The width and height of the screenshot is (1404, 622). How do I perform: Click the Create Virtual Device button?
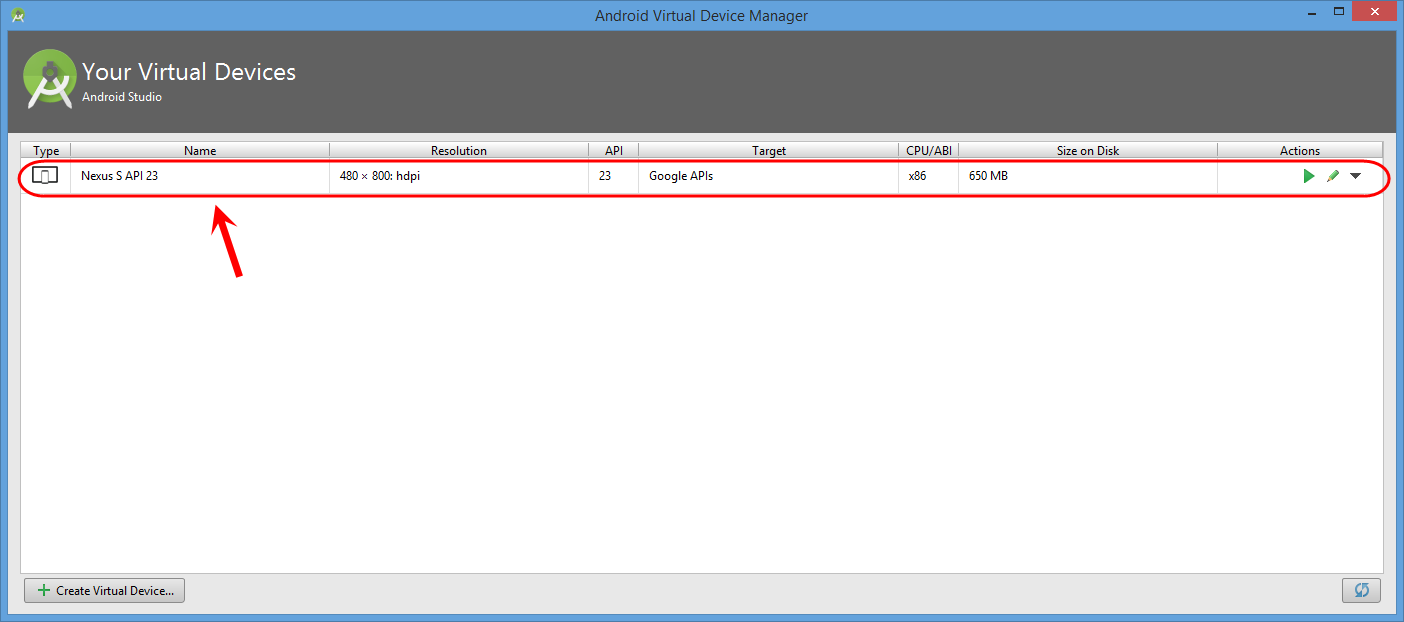click(x=104, y=591)
